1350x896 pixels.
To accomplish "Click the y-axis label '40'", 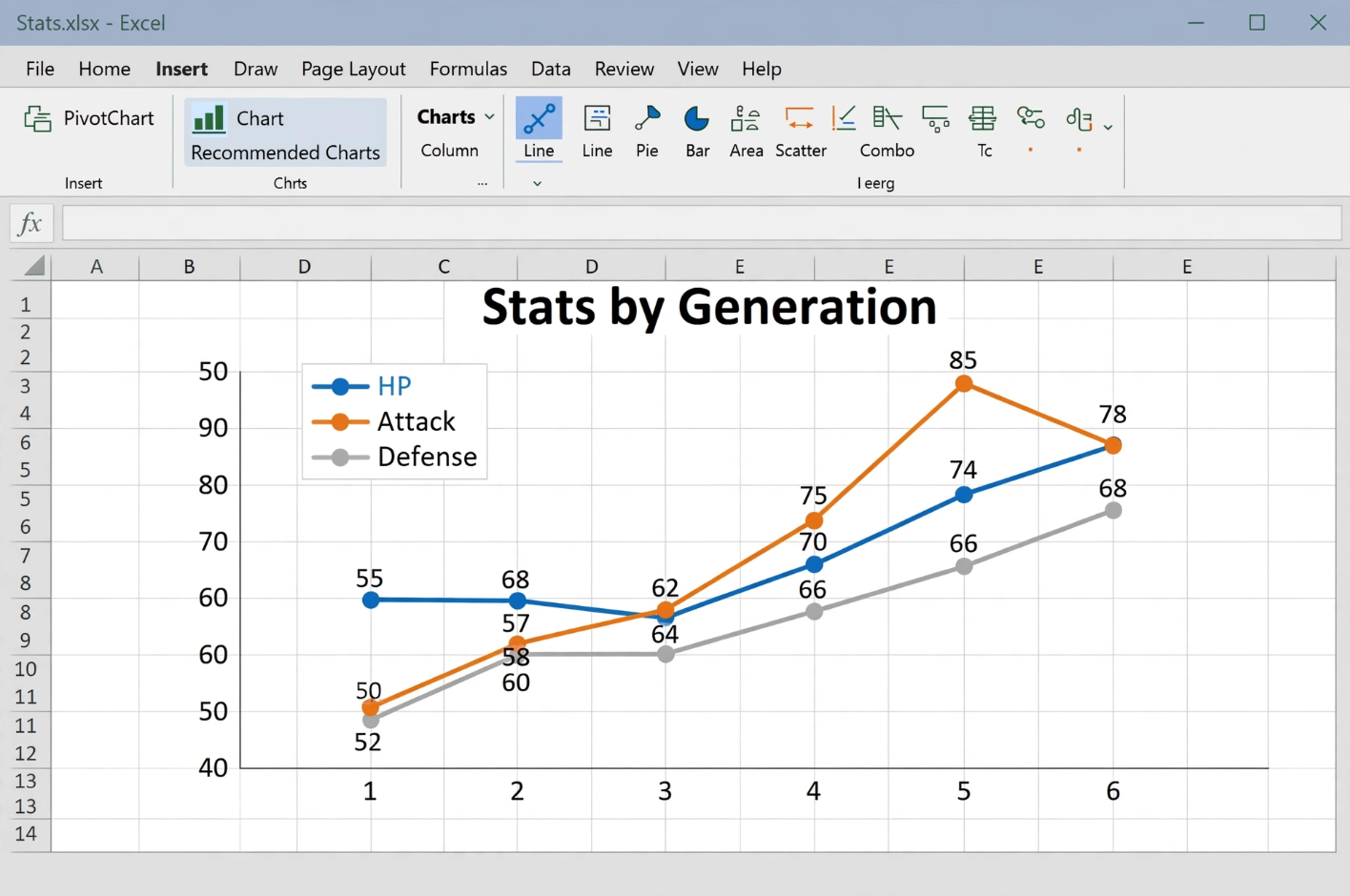I will 214,768.
